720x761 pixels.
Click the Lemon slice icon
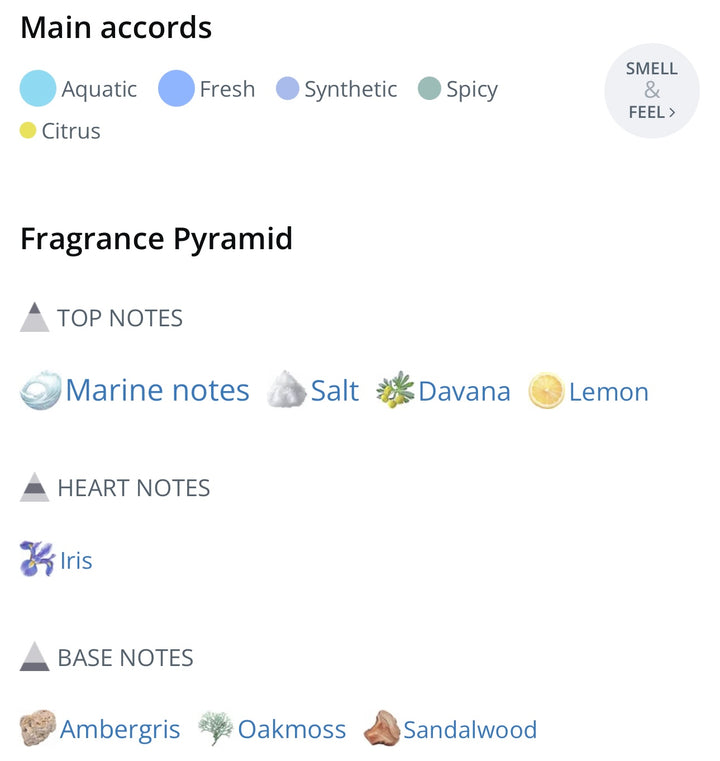point(546,390)
